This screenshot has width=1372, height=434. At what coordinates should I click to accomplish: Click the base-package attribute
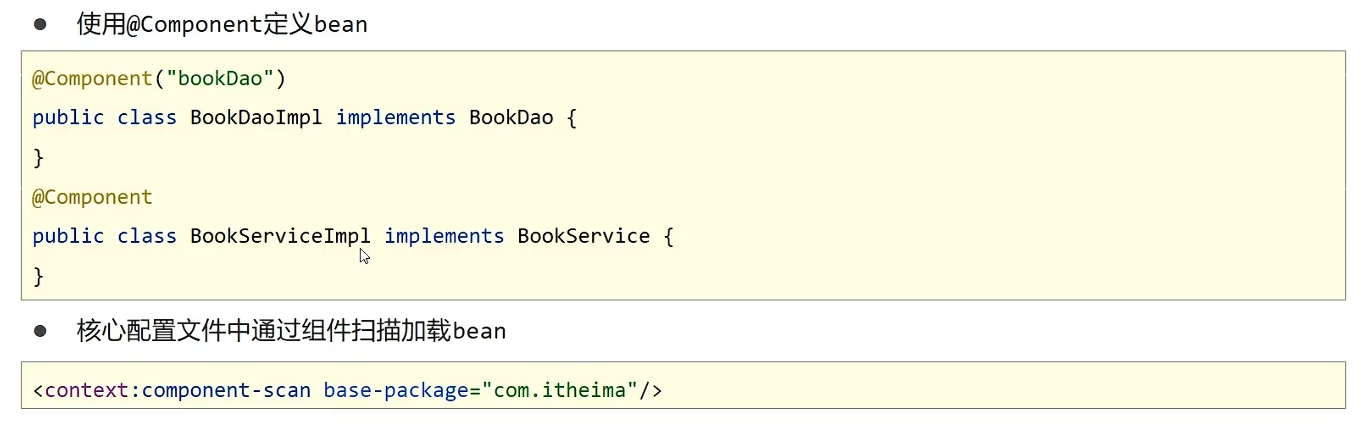point(396,389)
